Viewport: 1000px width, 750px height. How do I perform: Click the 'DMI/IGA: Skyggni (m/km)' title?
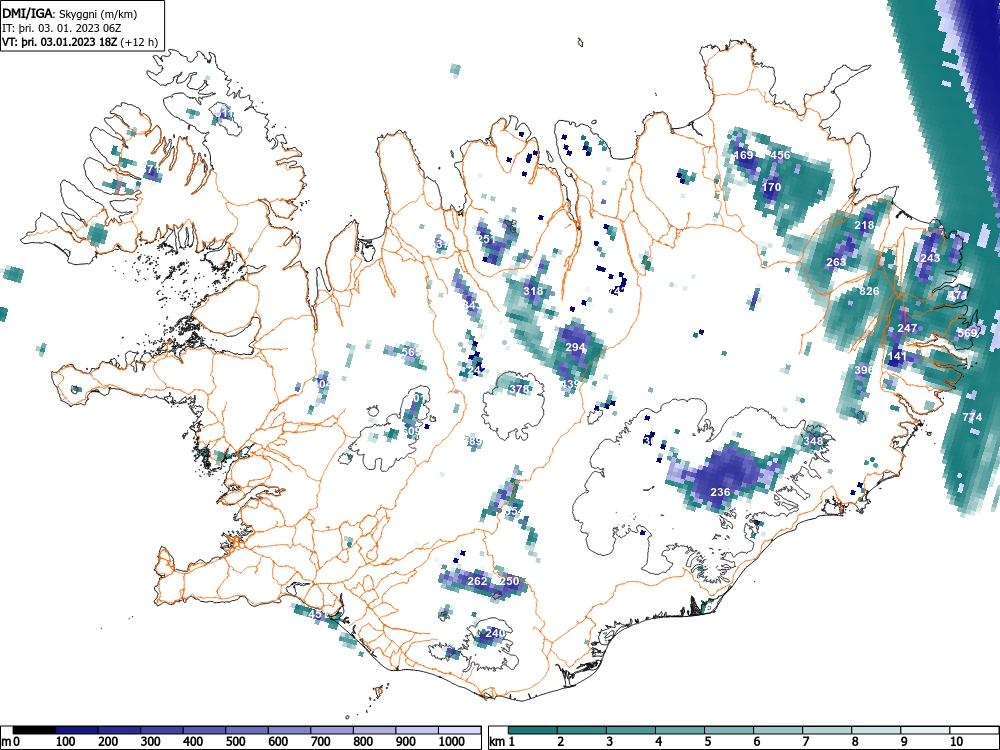click(x=70, y=14)
